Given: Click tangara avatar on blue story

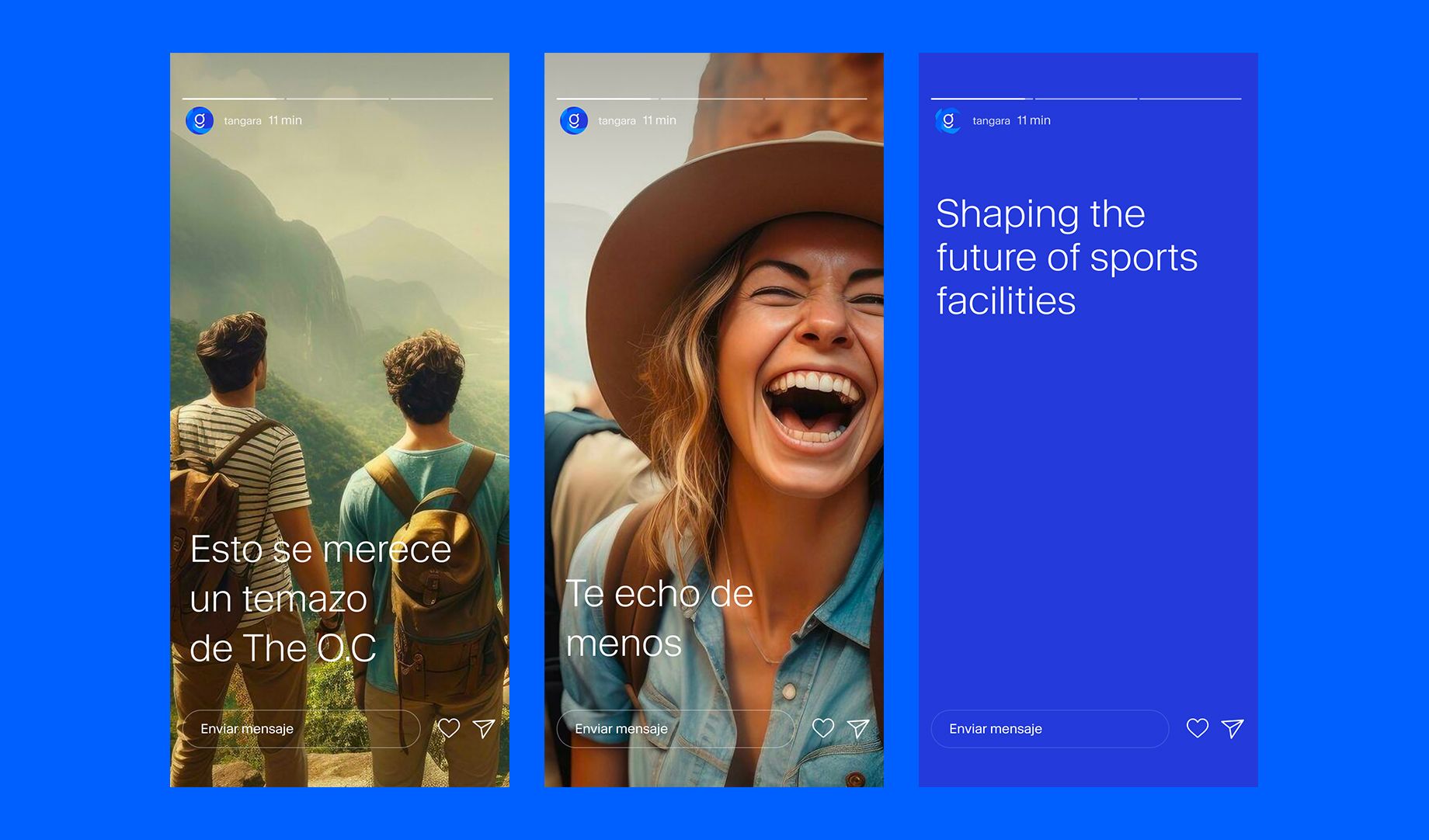Looking at the screenshot, I should [948, 120].
